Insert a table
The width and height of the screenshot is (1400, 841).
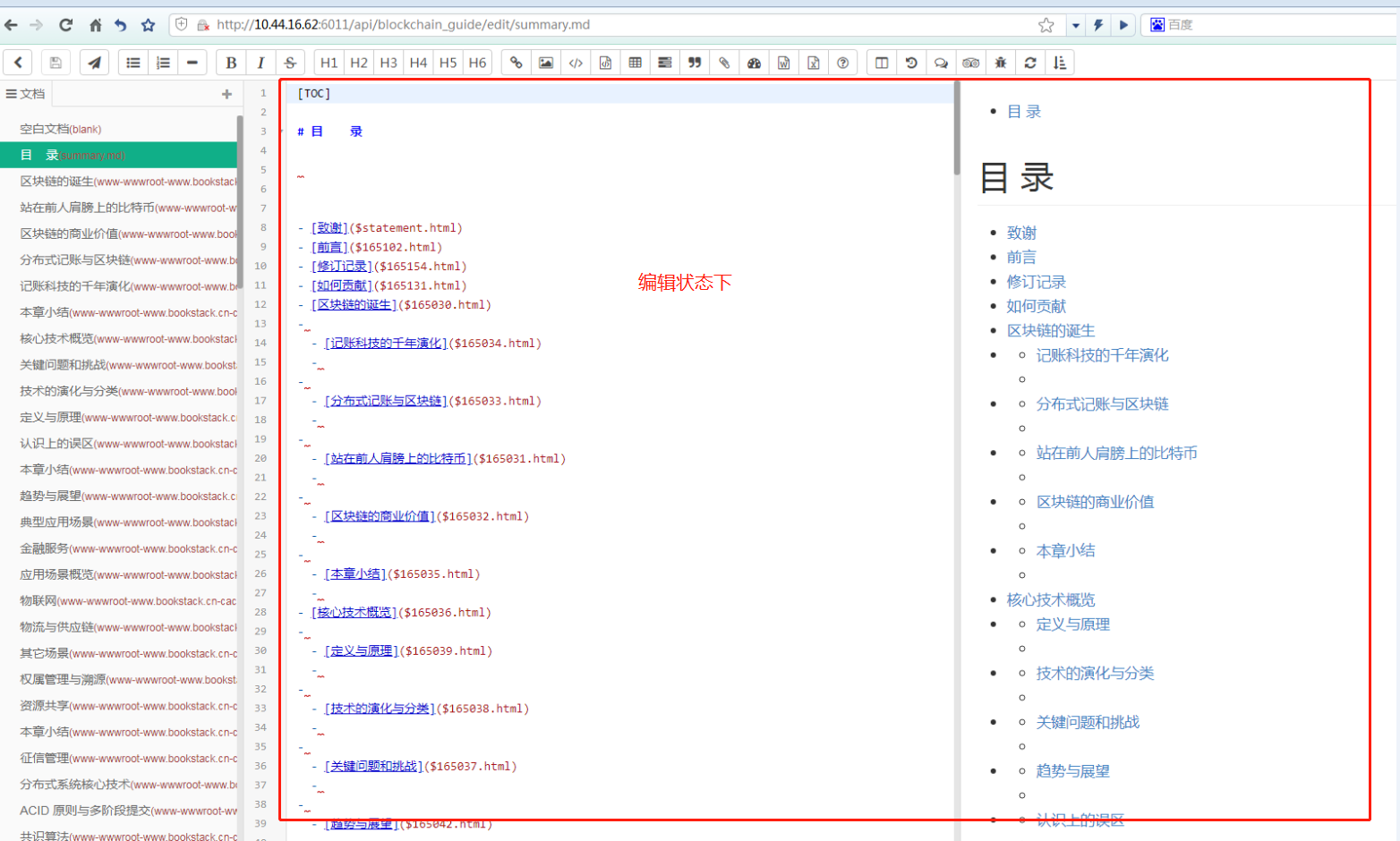click(x=635, y=63)
